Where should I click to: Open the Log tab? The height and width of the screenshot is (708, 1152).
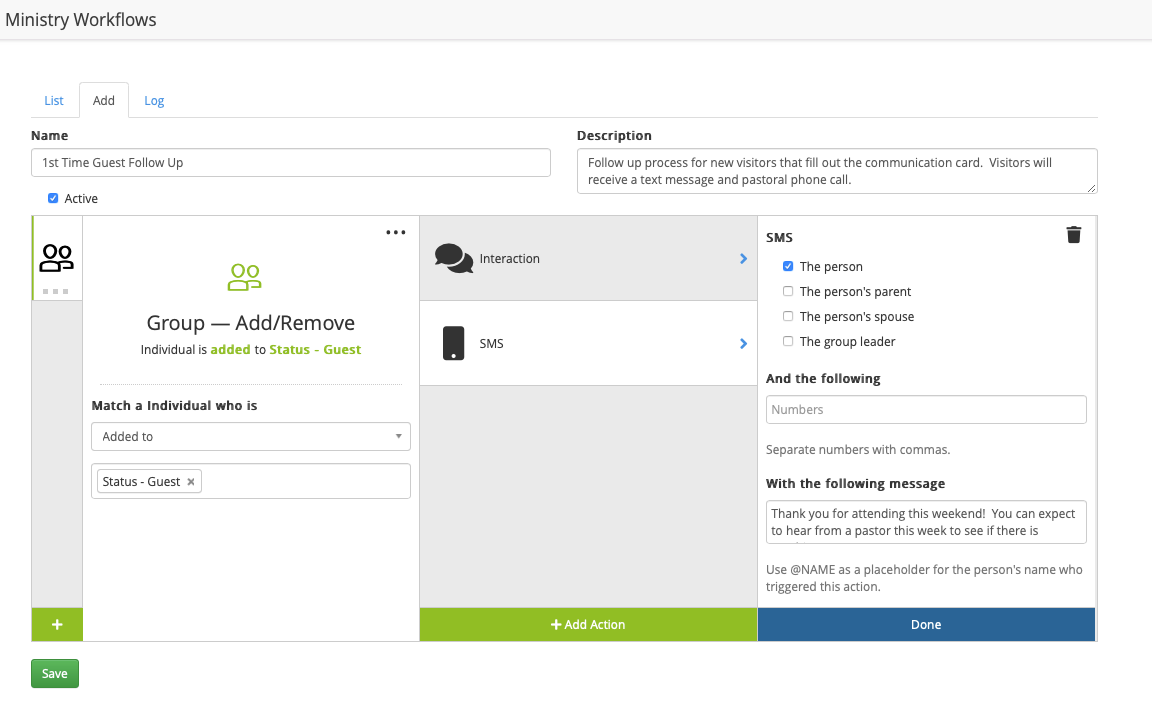154,101
